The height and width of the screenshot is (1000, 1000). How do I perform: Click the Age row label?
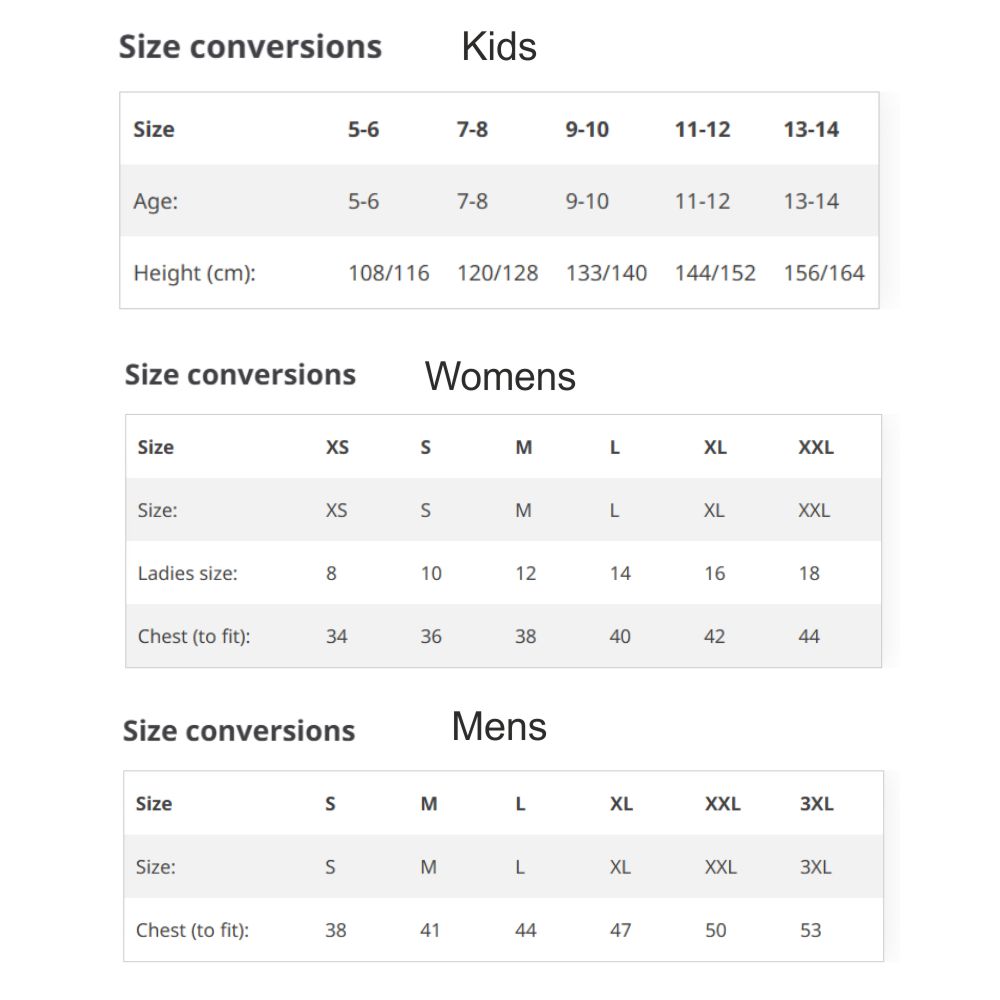point(155,201)
